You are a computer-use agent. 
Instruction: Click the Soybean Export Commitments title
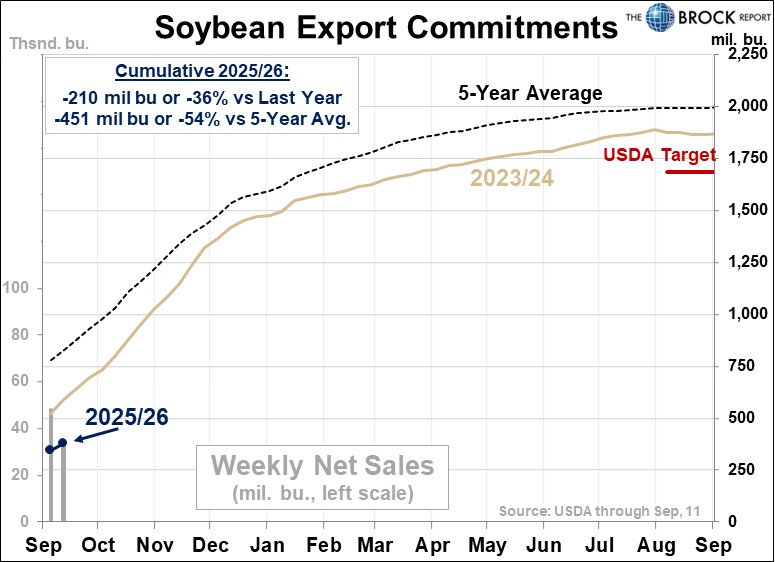click(x=385, y=27)
